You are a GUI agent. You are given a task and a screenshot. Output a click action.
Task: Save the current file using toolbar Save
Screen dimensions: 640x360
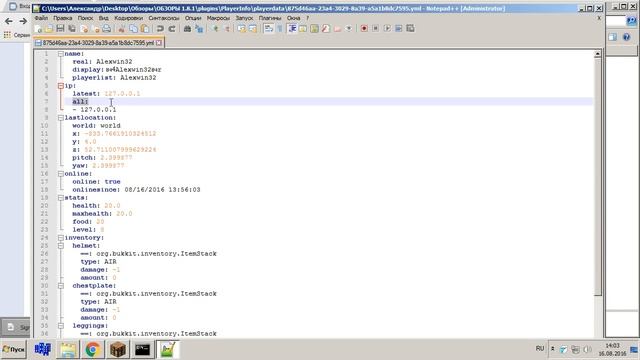pyautogui.click(x=60, y=29)
